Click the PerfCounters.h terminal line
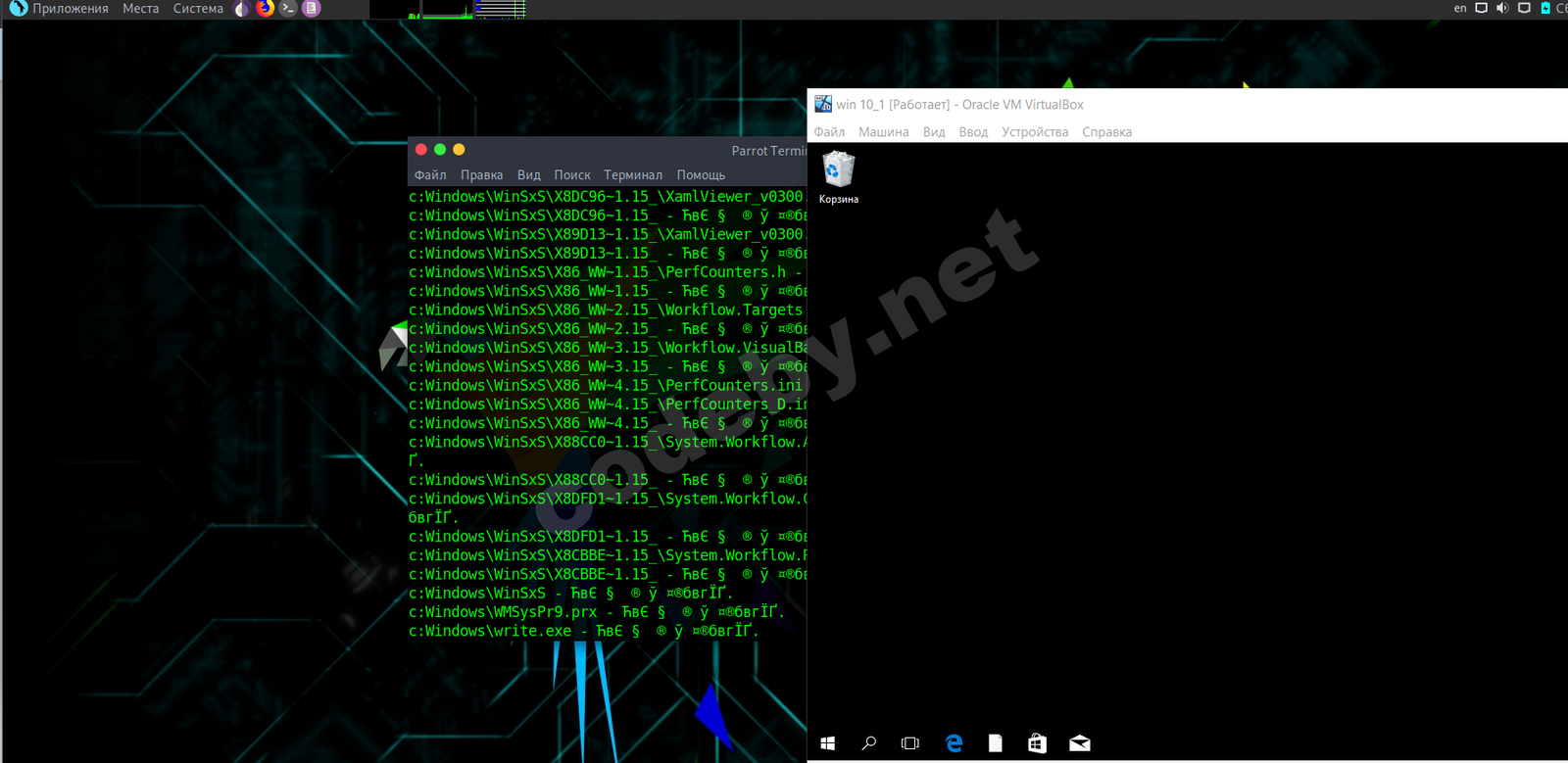Viewport: 1568px width, 763px height. pyautogui.click(x=608, y=272)
